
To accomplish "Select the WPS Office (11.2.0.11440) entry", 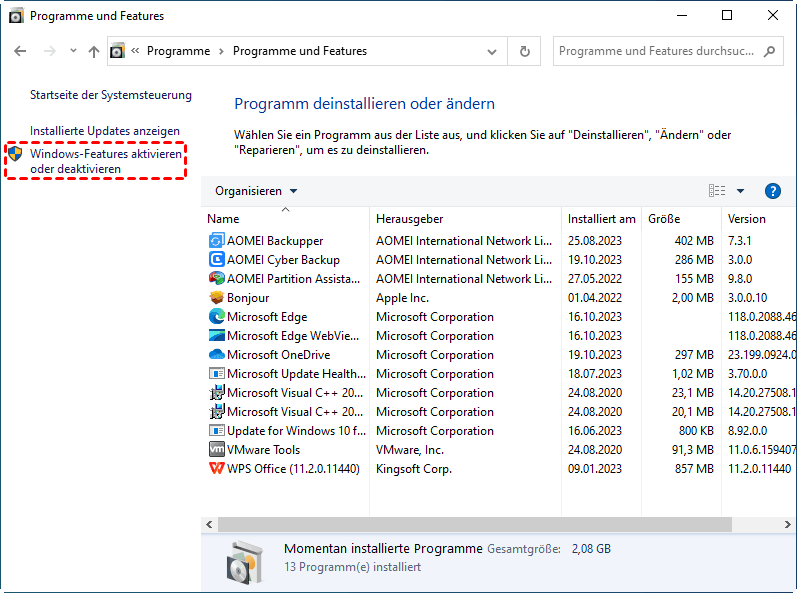I will [293, 469].
